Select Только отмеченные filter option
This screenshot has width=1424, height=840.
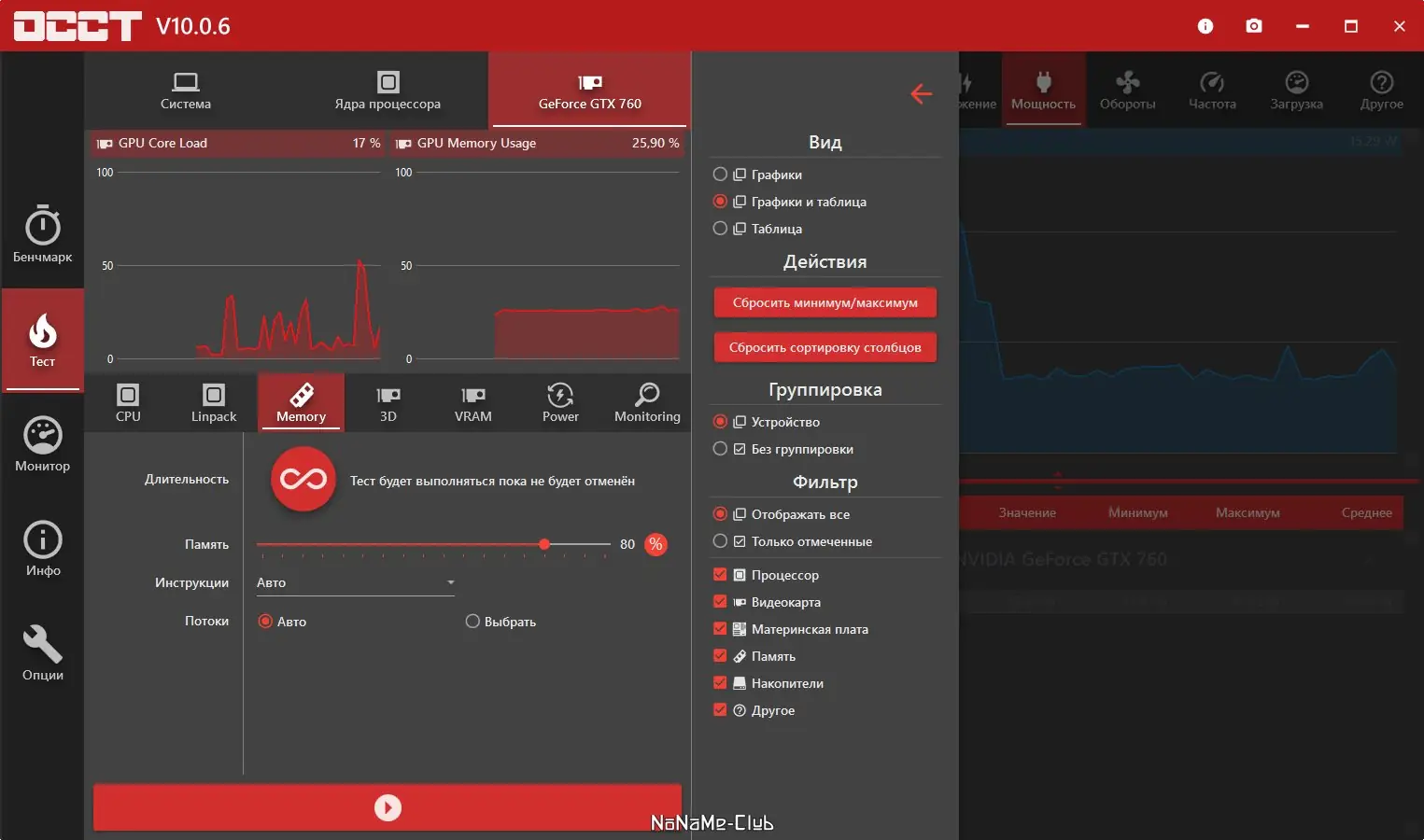pos(720,541)
